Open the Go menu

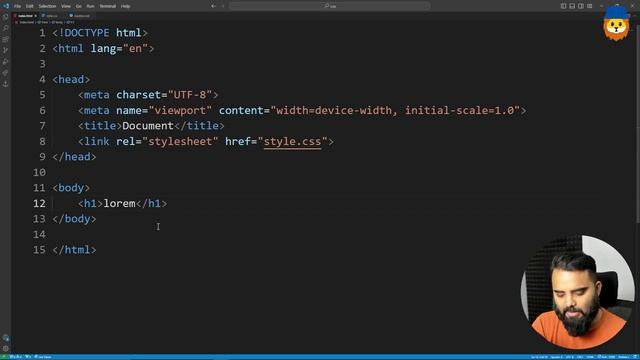[x=78, y=6]
